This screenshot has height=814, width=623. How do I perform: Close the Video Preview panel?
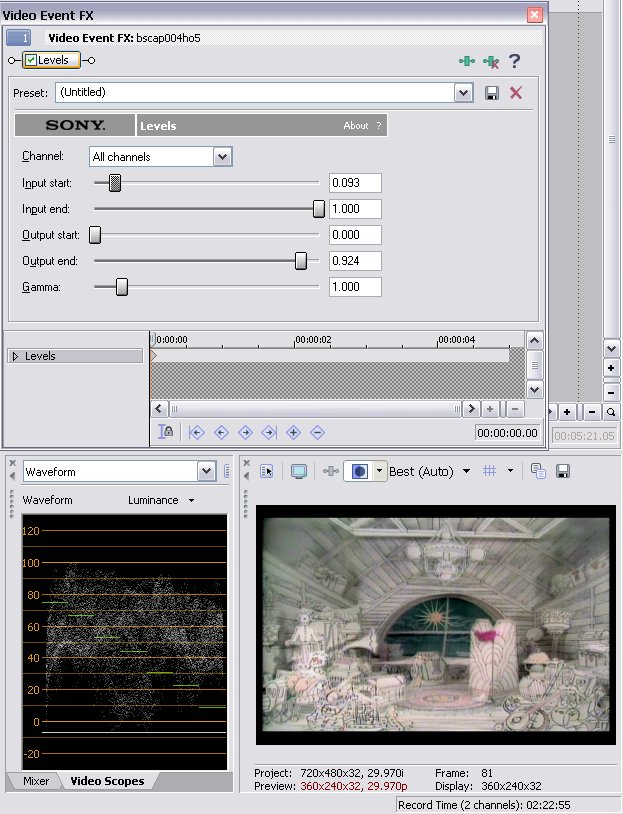click(247, 463)
